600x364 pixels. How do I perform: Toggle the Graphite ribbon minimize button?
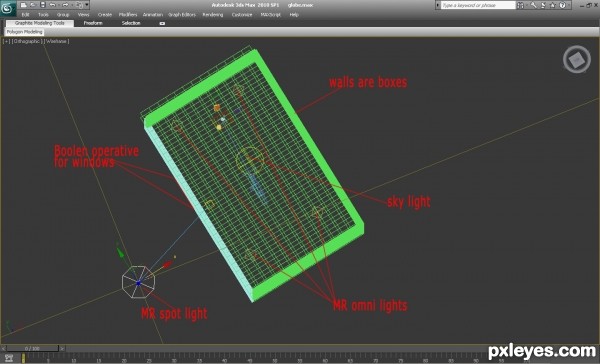(162, 23)
